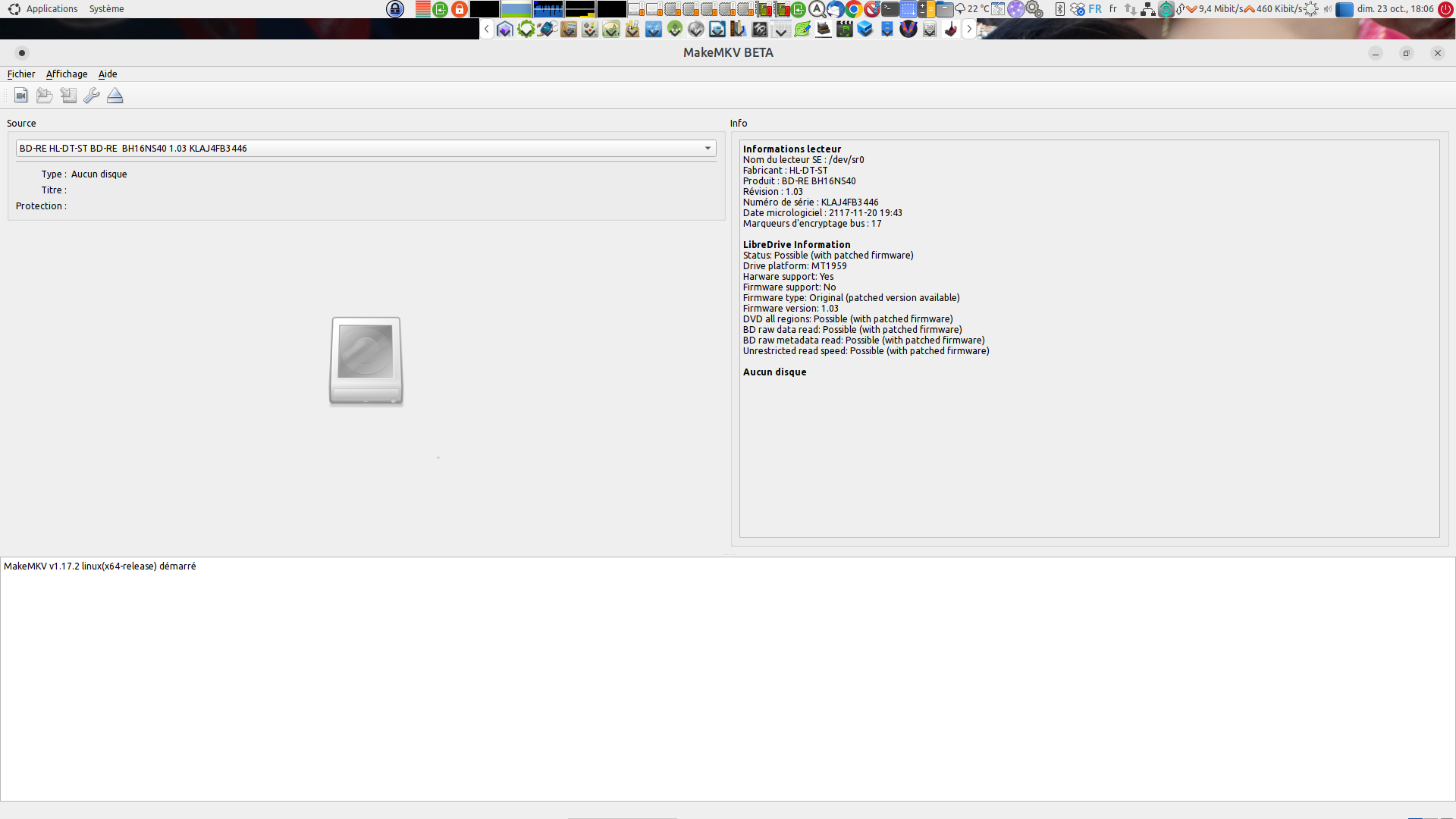Image resolution: width=1456 pixels, height=819 pixels.
Task: Eject the disc using the eject icon
Action: pyautogui.click(x=115, y=96)
